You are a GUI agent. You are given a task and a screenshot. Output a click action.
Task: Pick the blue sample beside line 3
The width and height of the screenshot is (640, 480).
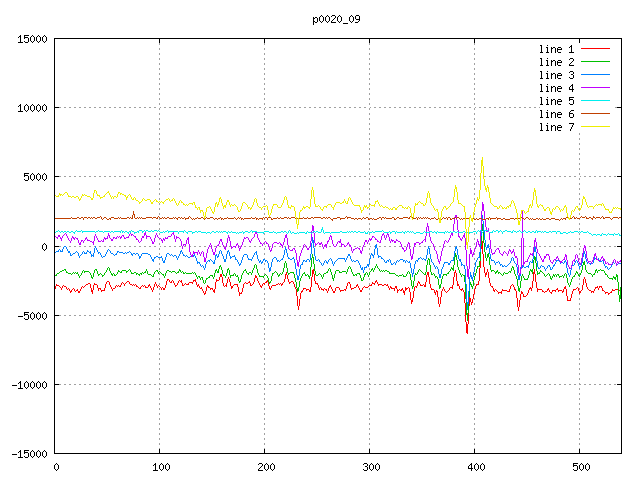coord(595,75)
